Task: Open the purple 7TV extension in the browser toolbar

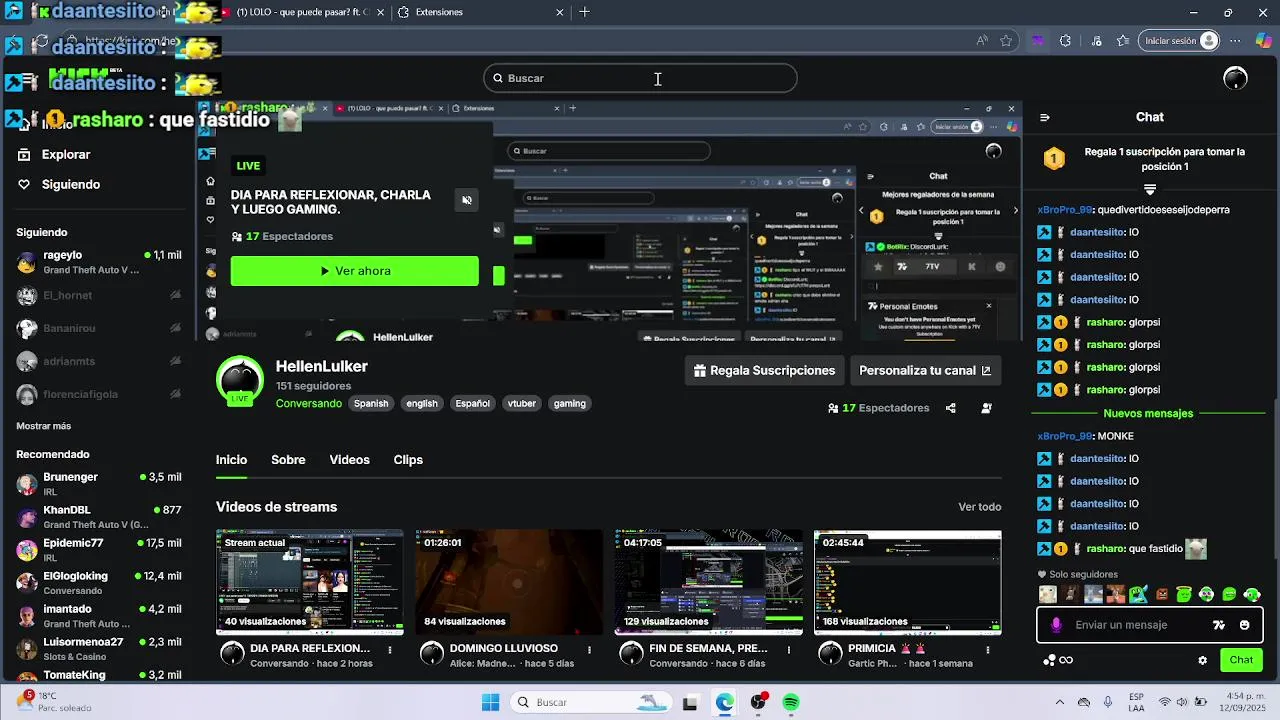Action: pyautogui.click(x=1038, y=41)
